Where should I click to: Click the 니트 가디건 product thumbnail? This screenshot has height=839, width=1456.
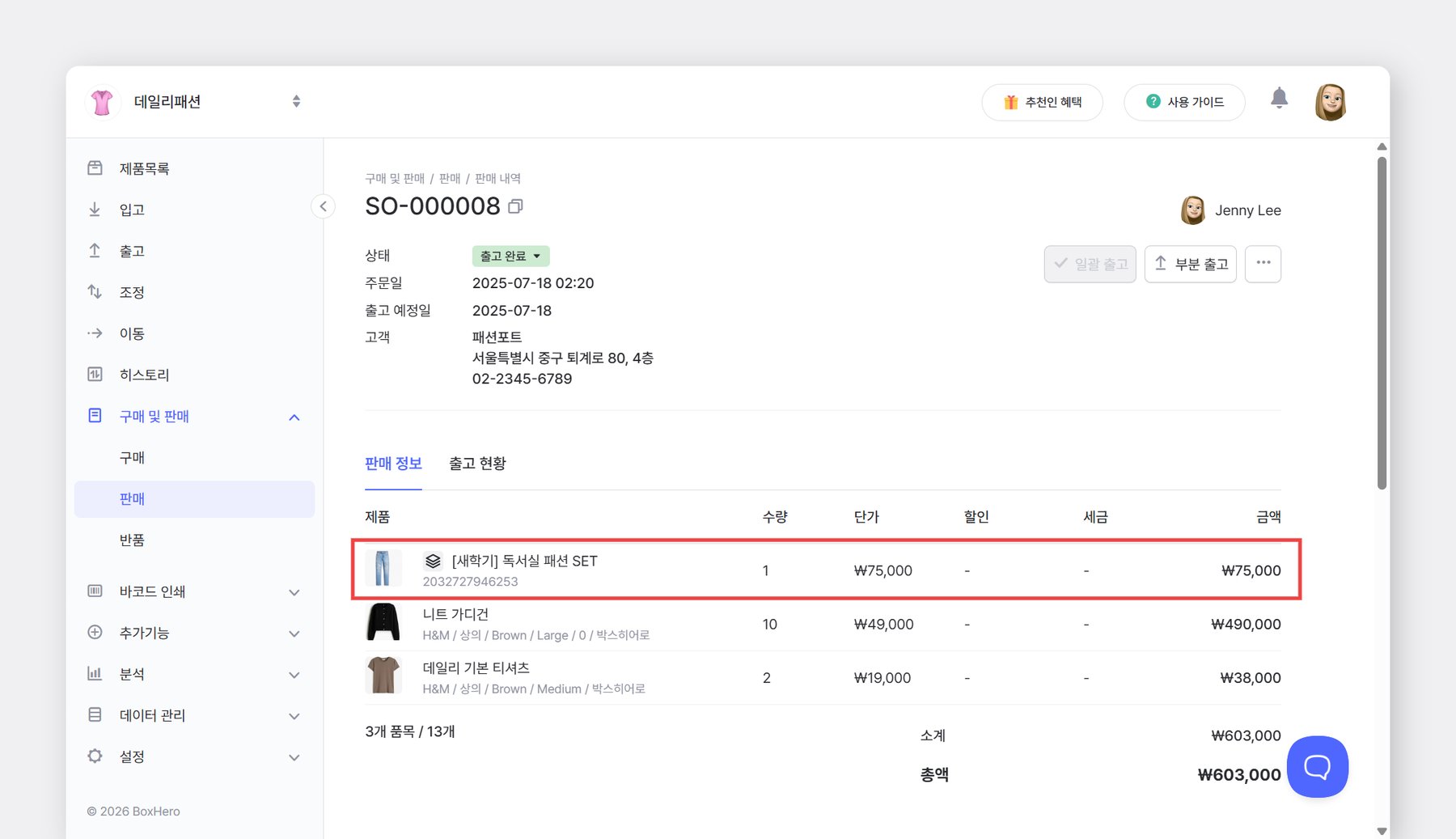tap(383, 622)
